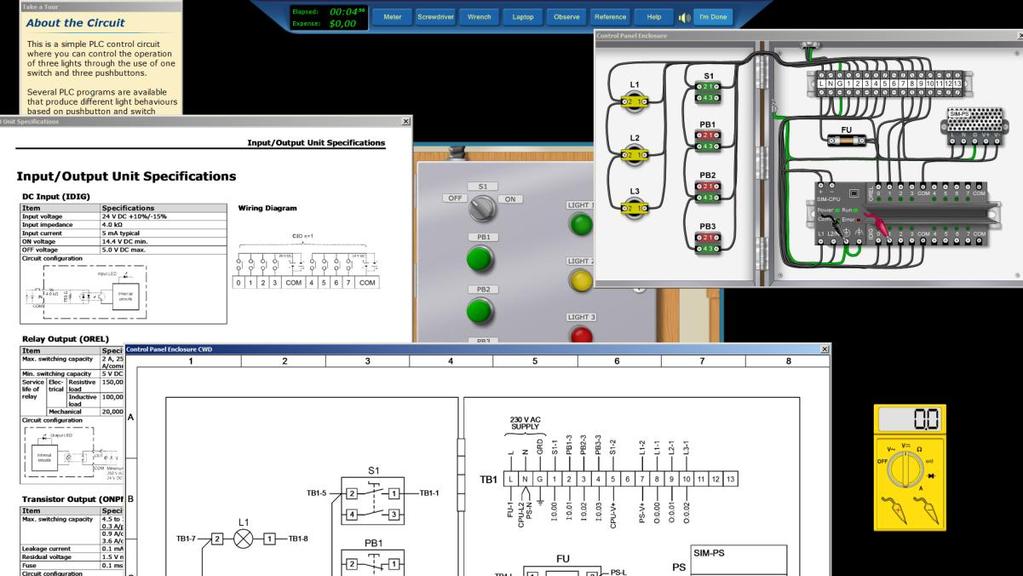1023x576 pixels.
Task: Activate the Observe tool
Action: (566, 17)
